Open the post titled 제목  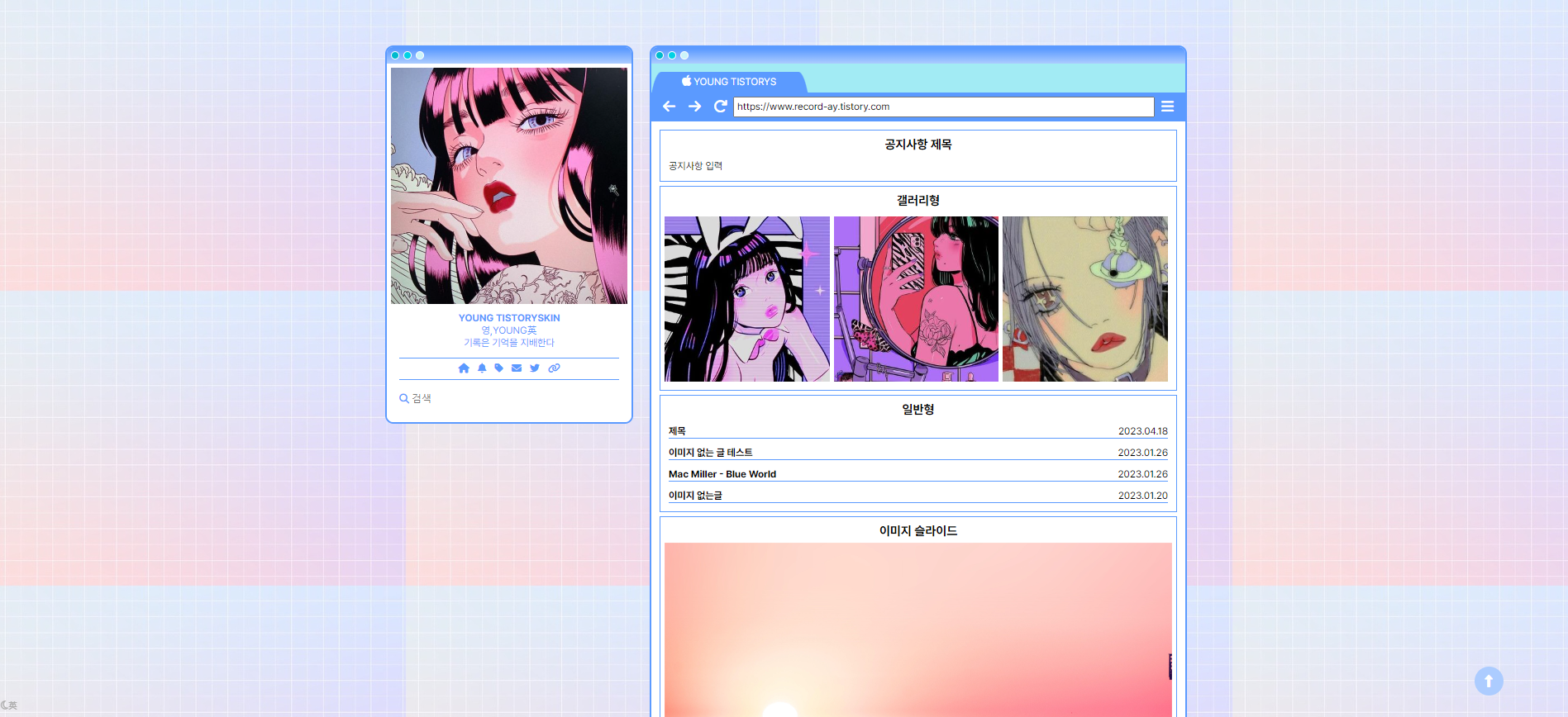coord(677,431)
